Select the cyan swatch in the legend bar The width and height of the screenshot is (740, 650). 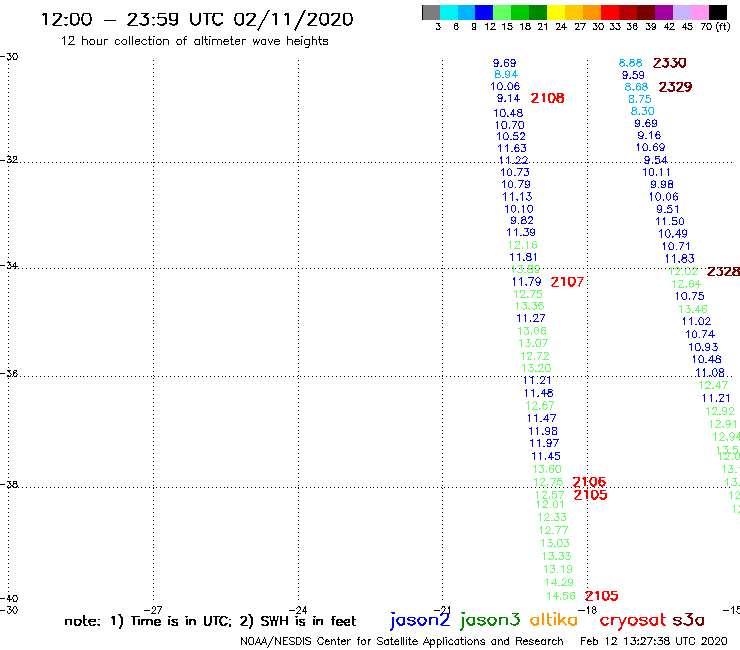(449, 12)
